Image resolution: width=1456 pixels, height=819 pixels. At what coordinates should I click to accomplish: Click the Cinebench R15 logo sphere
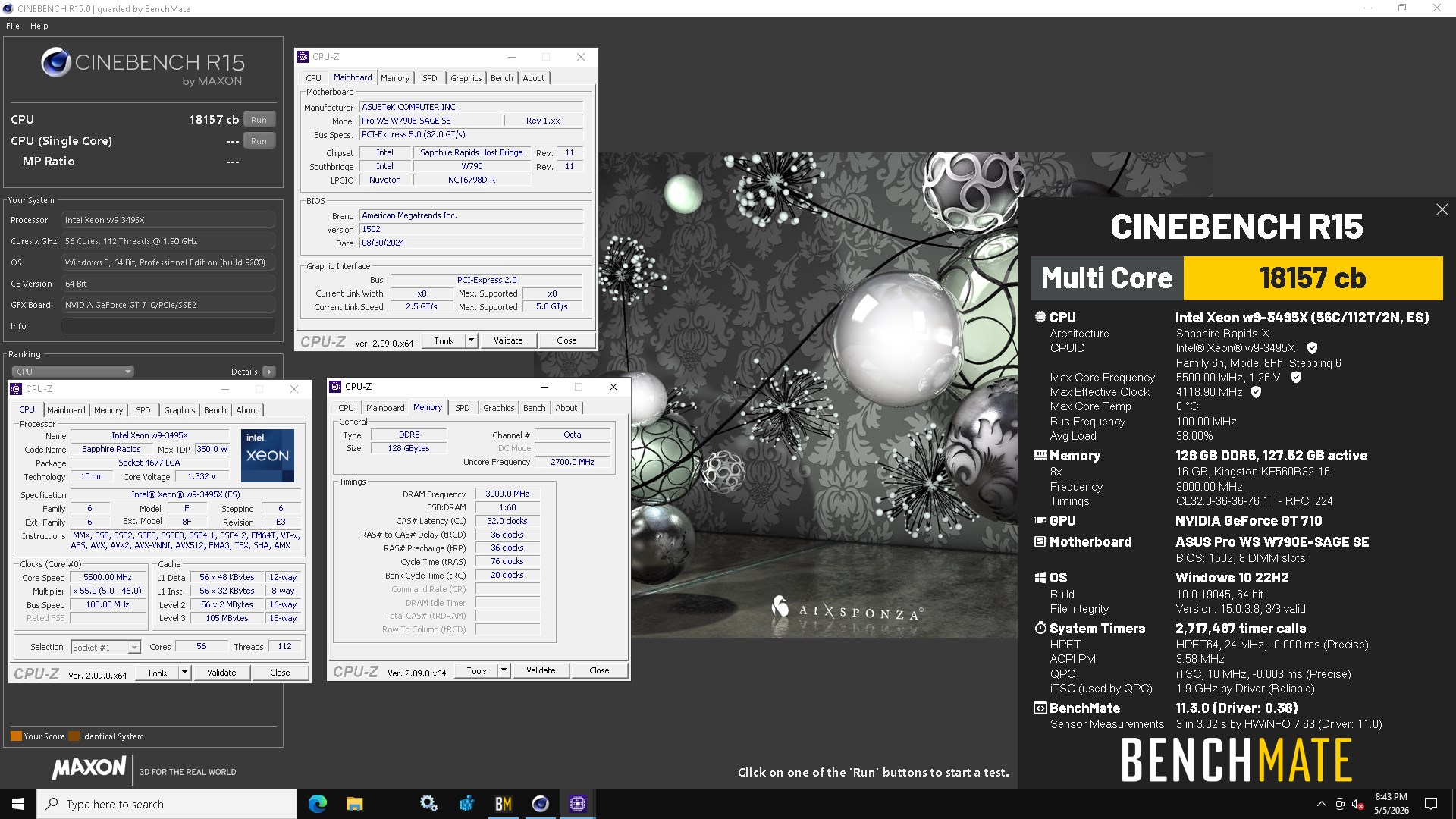[x=56, y=62]
